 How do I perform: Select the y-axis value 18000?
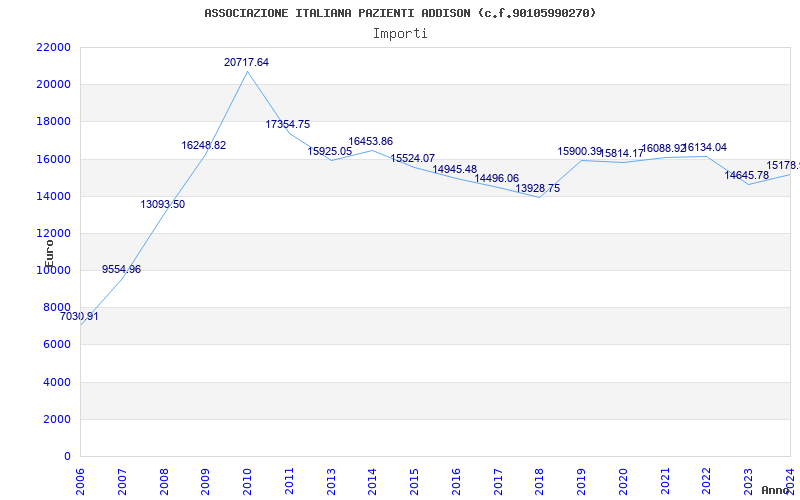54,122
